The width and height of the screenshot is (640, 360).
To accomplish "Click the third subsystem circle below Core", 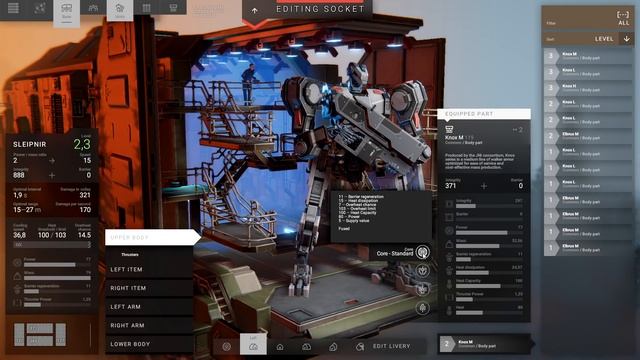I will pos(422,289).
